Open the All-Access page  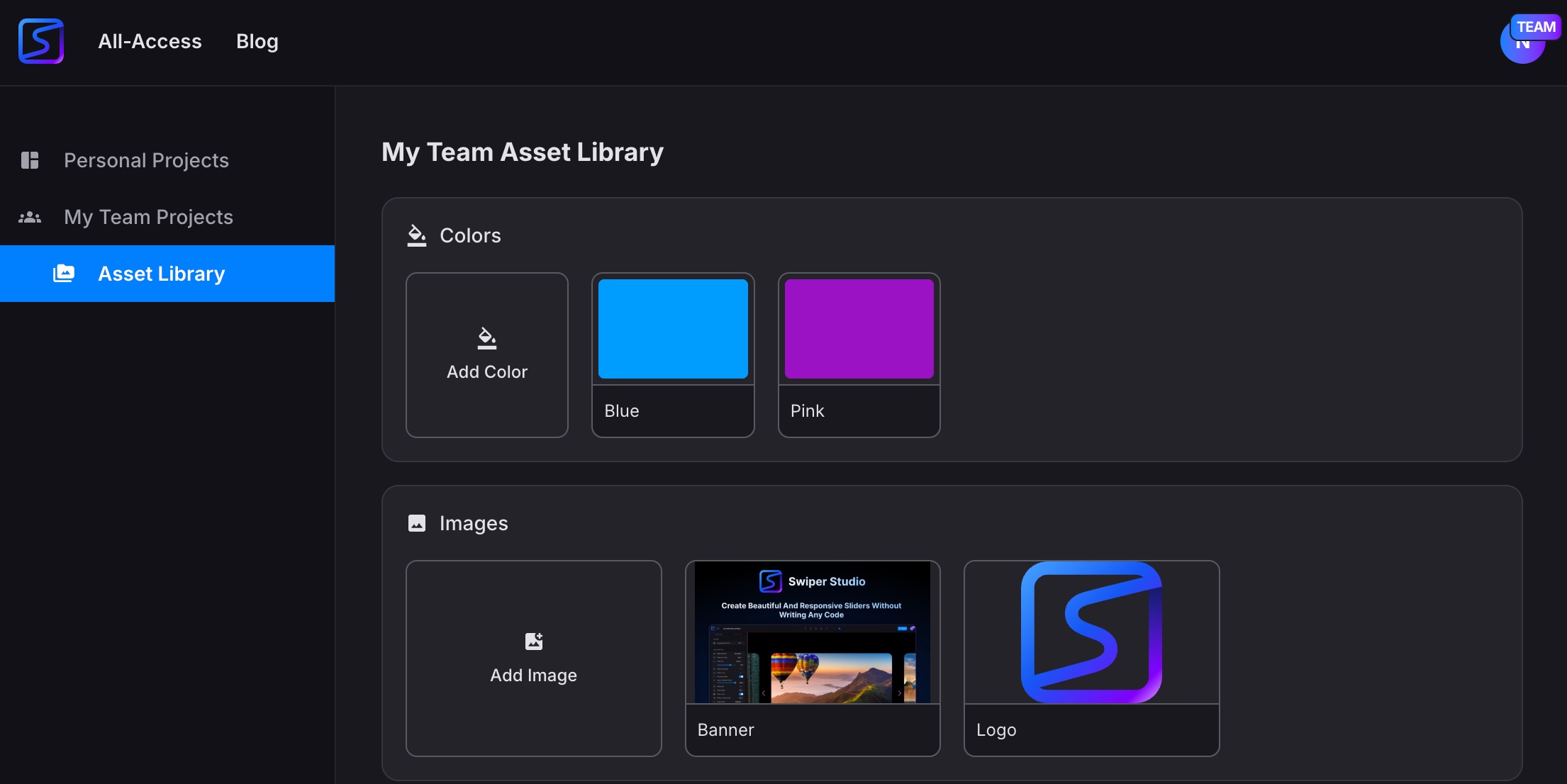point(150,41)
